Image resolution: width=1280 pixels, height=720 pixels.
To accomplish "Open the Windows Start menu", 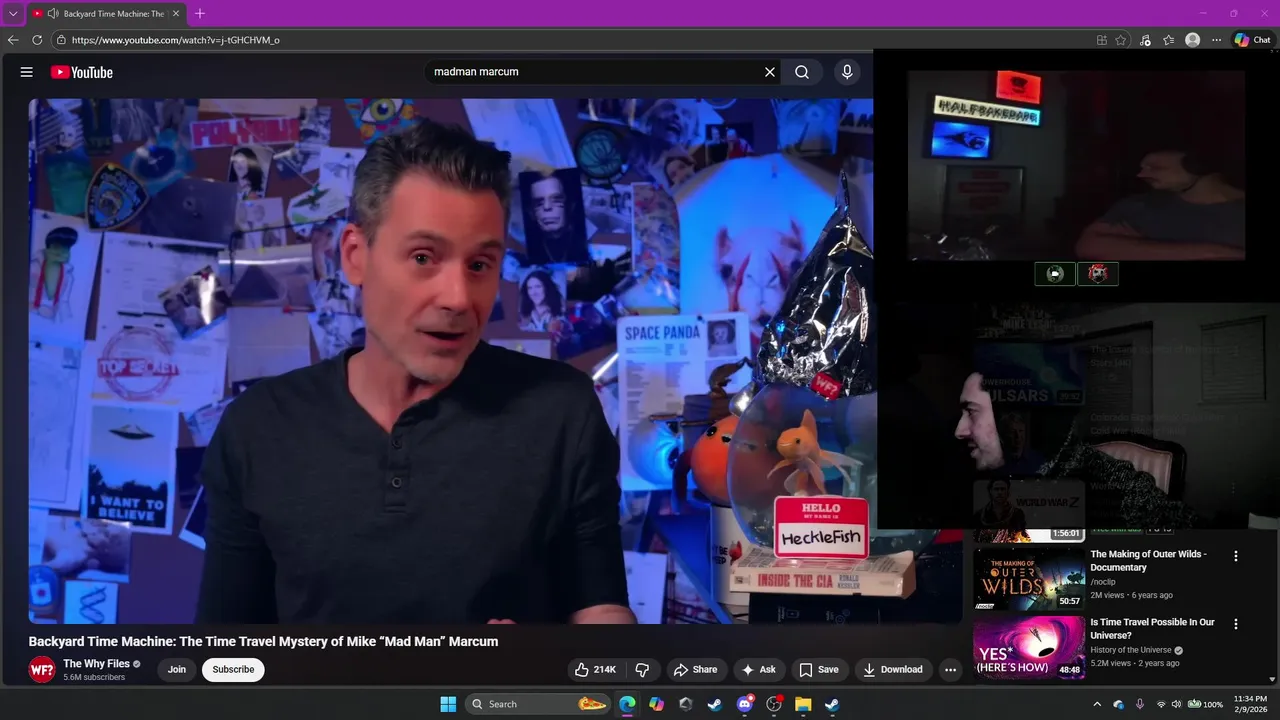I will pos(448,704).
